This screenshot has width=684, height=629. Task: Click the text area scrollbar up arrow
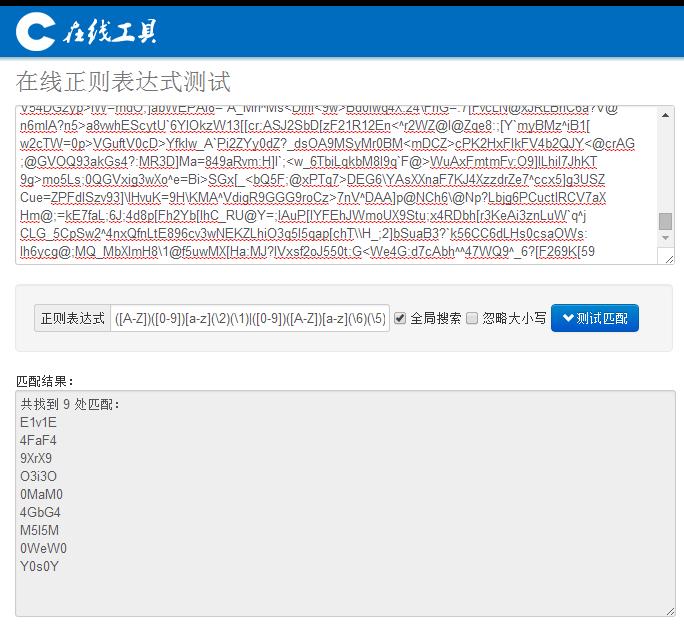[x=665, y=115]
